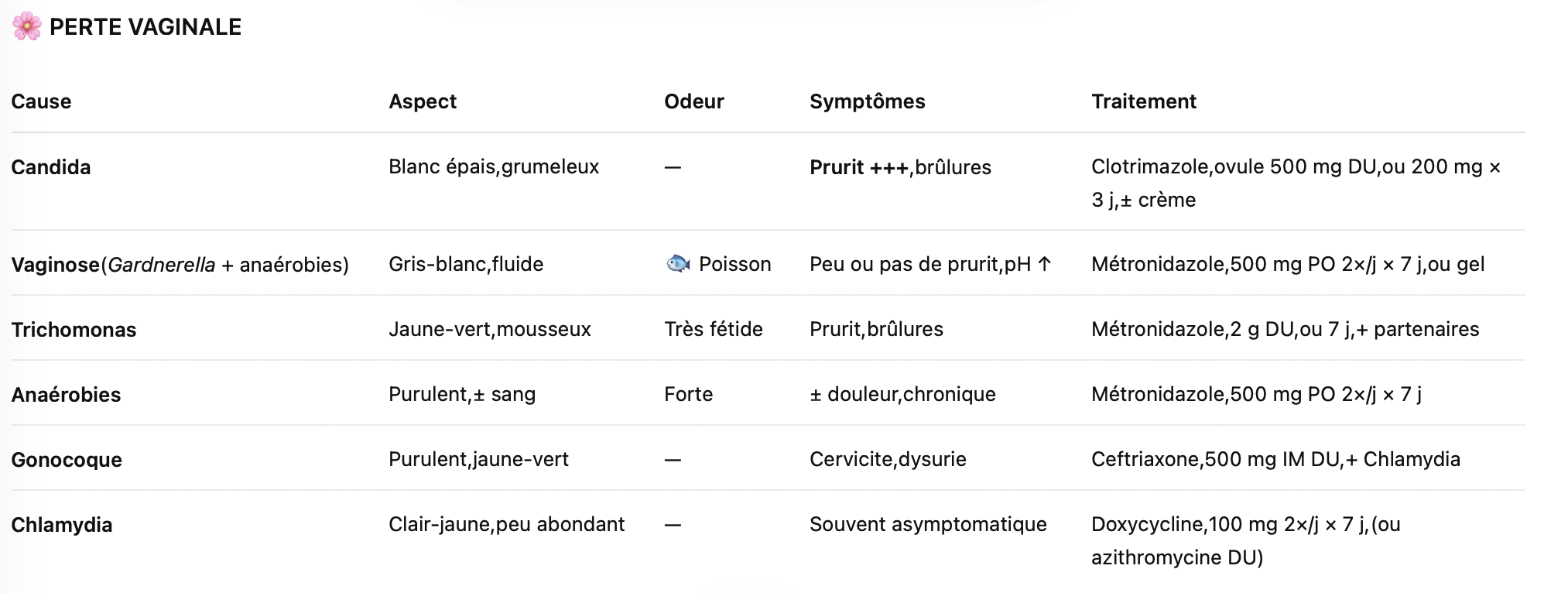Click the Doxycycline treatment text
1568x593 pixels.
pyautogui.click(x=1245, y=540)
